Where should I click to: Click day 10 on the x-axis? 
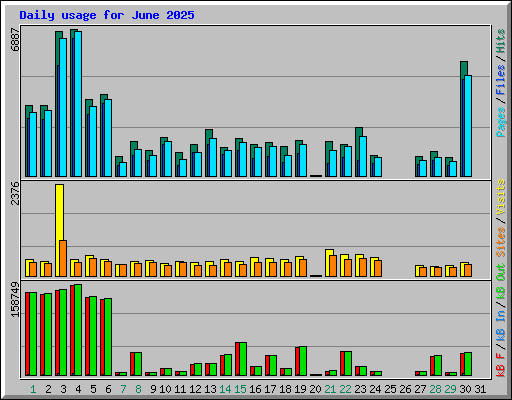click(x=165, y=389)
